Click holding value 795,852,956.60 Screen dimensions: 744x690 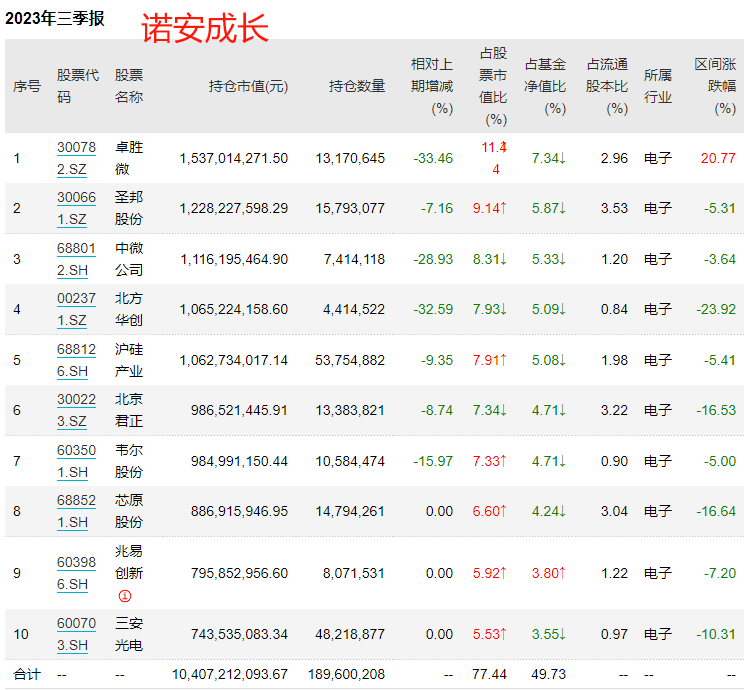(x=239, y=573)
